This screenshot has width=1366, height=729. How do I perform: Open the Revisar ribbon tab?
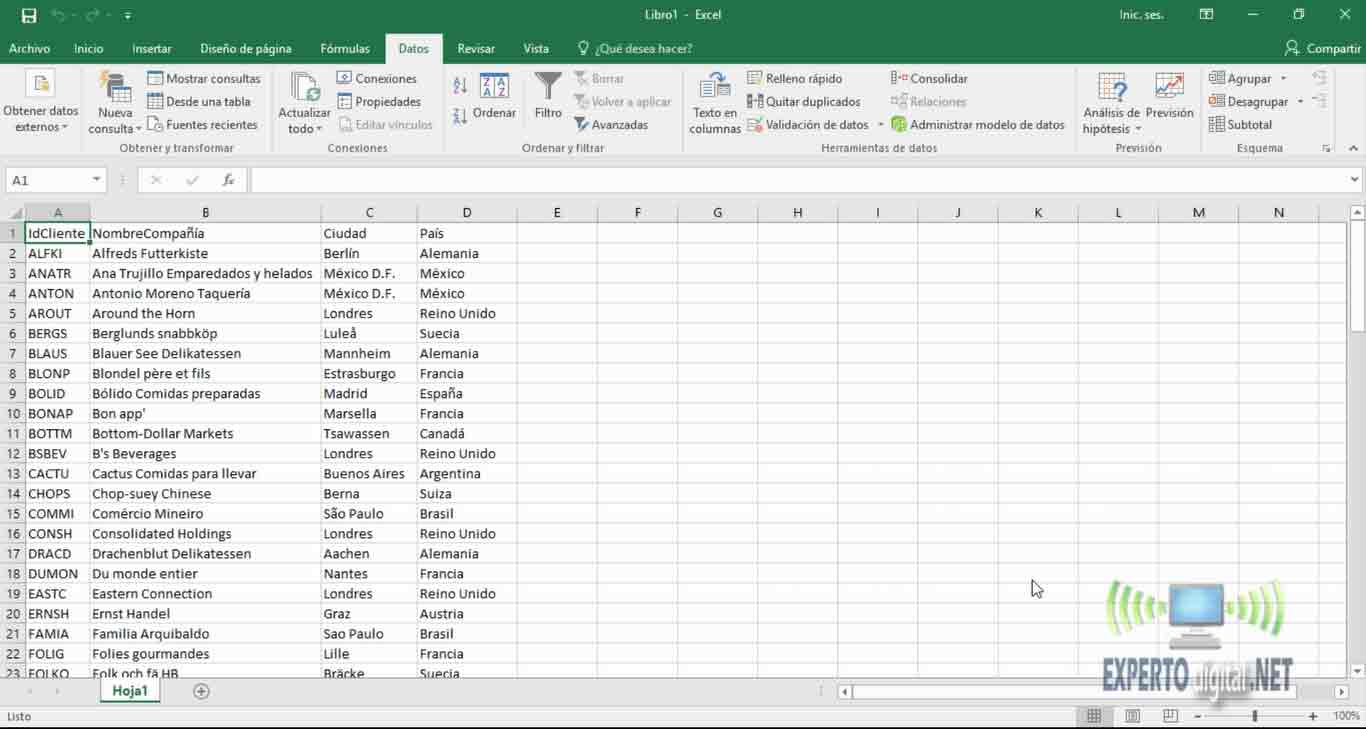(476, 48)
